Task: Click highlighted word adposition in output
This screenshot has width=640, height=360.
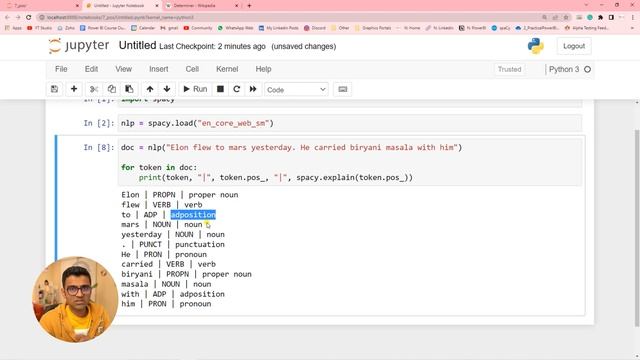Action: [x=193, y=215]
